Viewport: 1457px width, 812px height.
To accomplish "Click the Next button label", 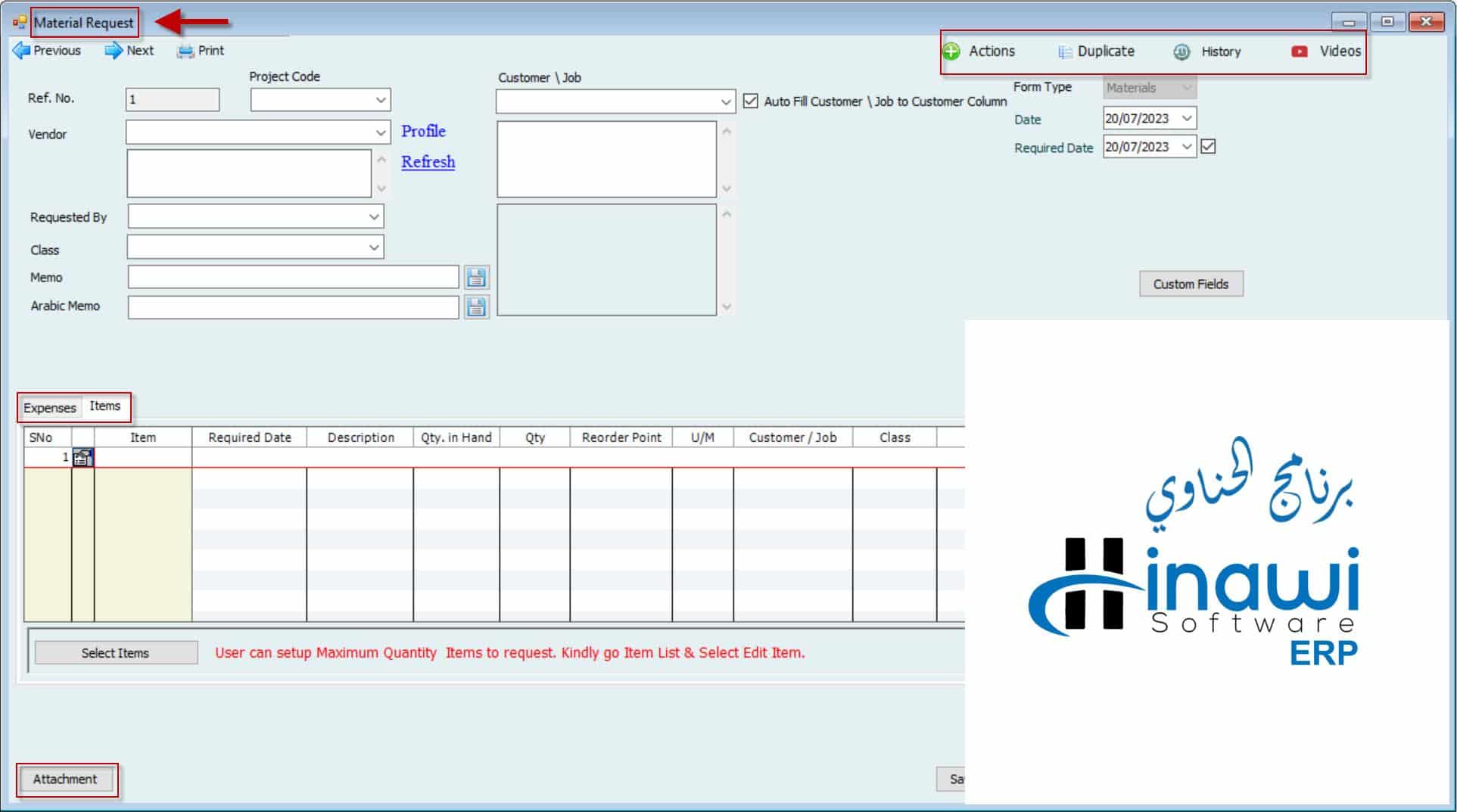I will point(140,51).
